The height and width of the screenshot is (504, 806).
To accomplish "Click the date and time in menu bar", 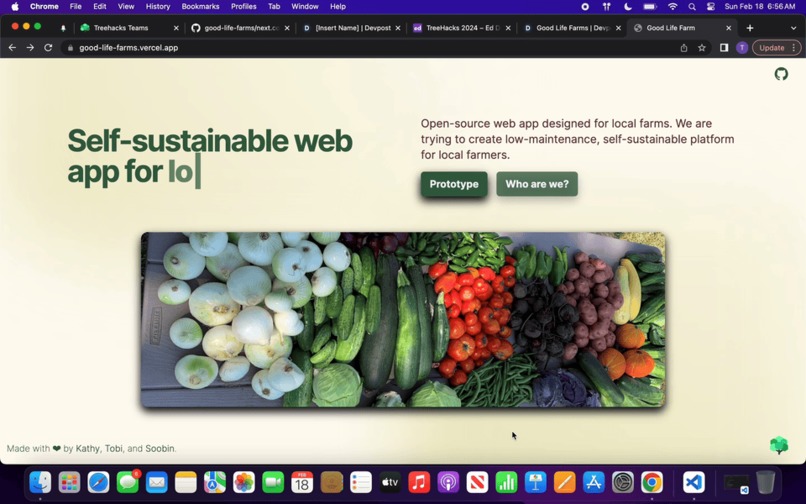I will (x=759, y=7).
